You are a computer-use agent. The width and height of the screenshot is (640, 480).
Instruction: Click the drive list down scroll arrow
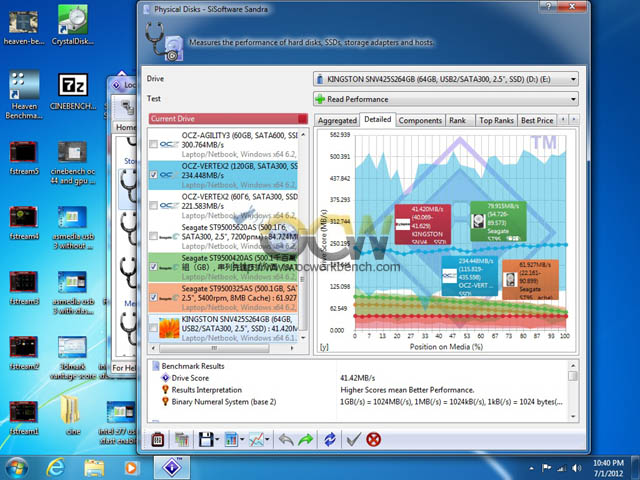(x=303, y=338)
